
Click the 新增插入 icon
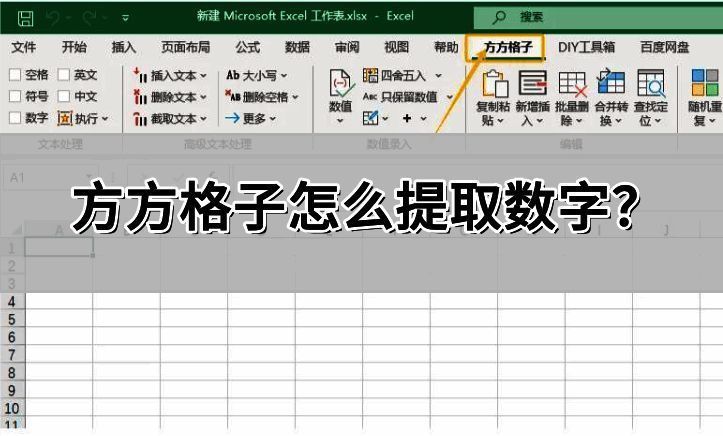[533, 82]
